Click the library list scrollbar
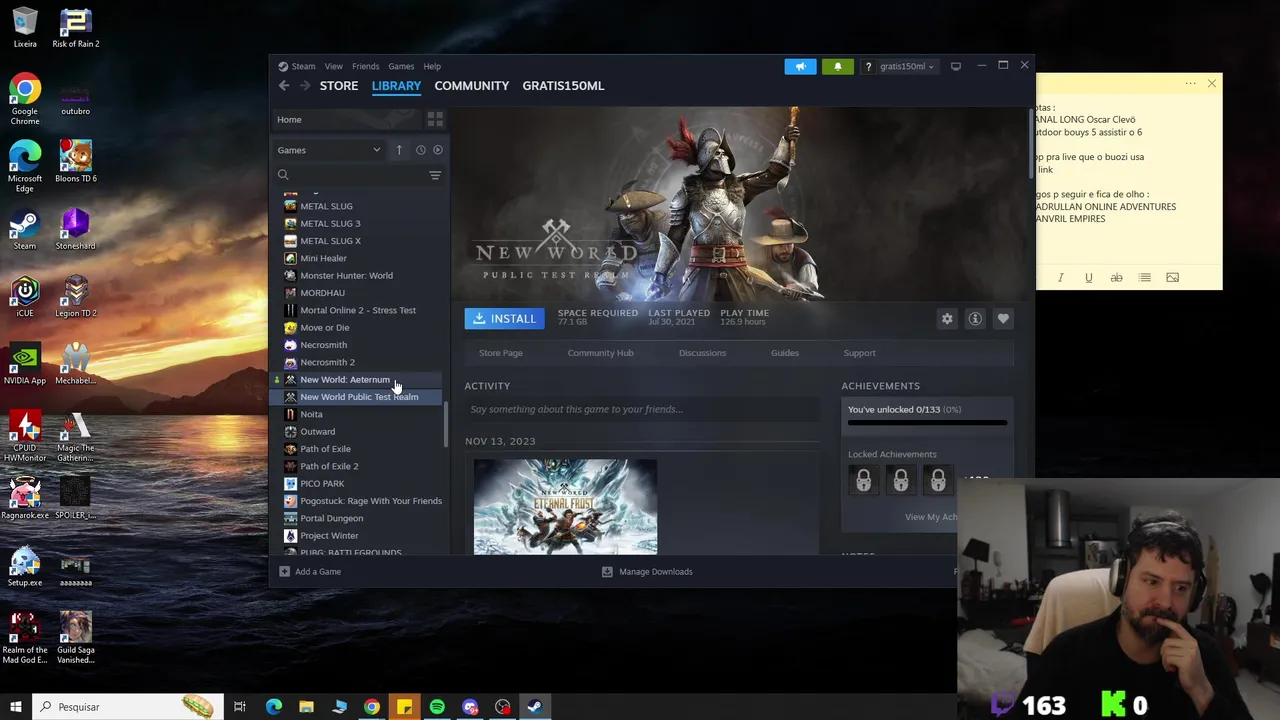Screen dimensions: 1280x720 coord(447,424)
